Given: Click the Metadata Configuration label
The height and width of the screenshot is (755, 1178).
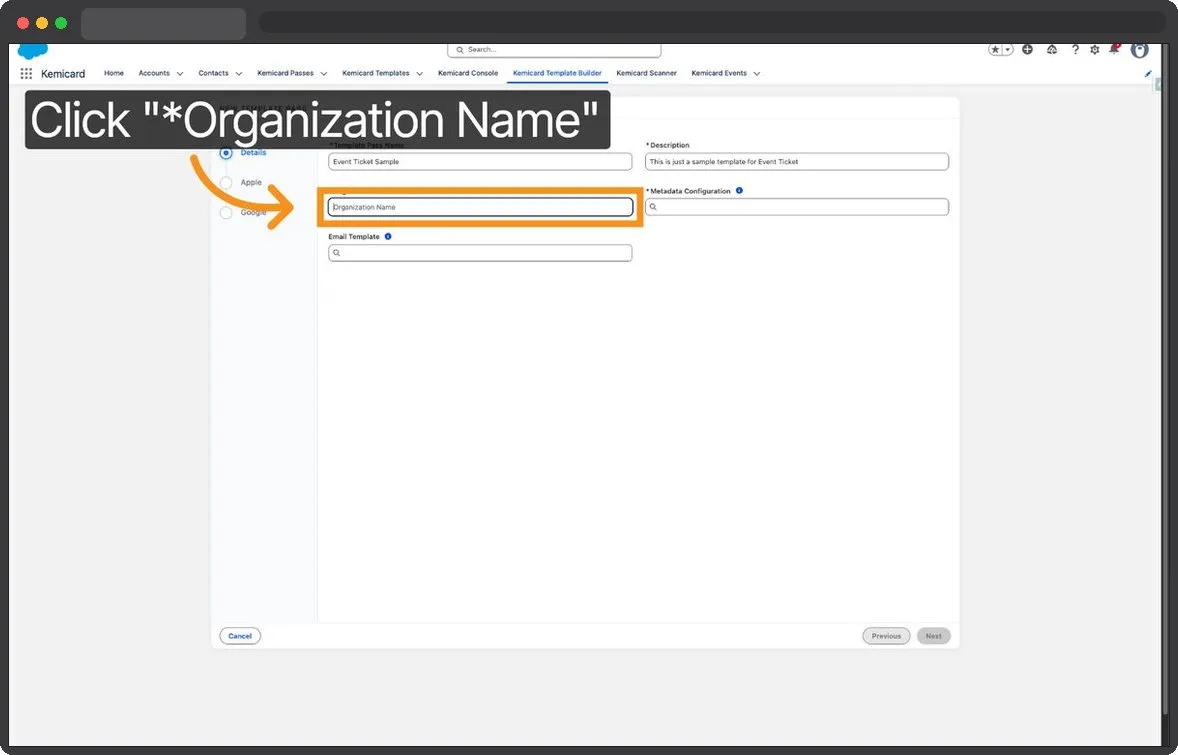Looking at the screenshot, I should [690, 191].
